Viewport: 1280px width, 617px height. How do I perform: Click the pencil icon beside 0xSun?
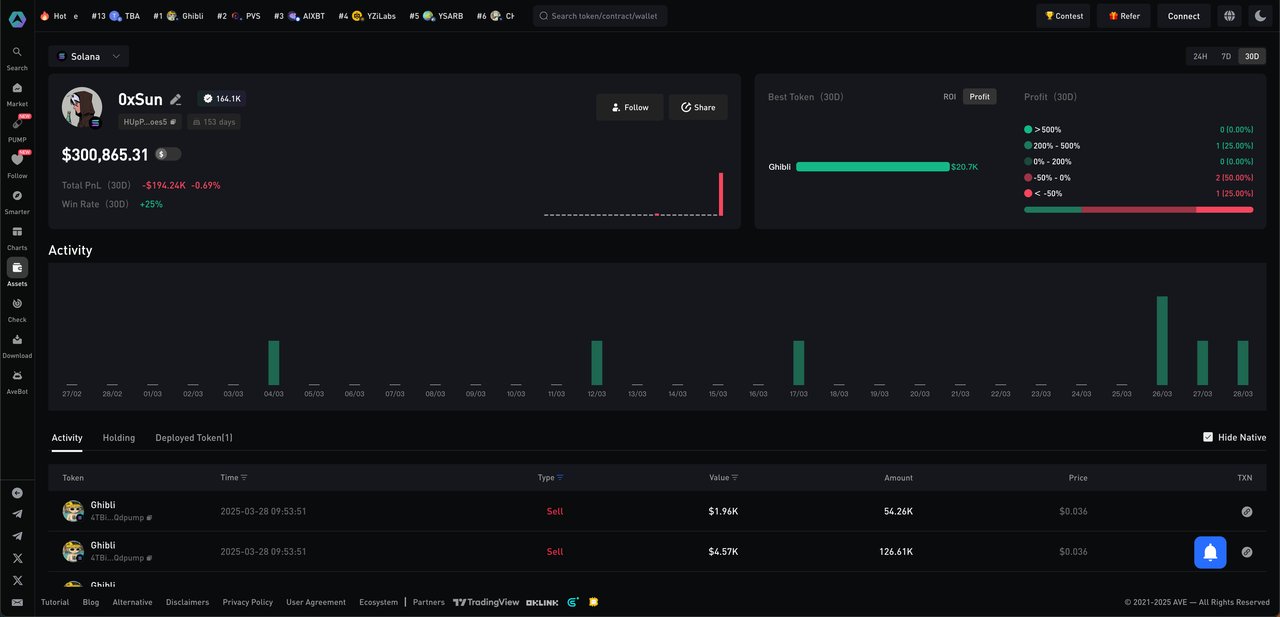click(176, 99)
